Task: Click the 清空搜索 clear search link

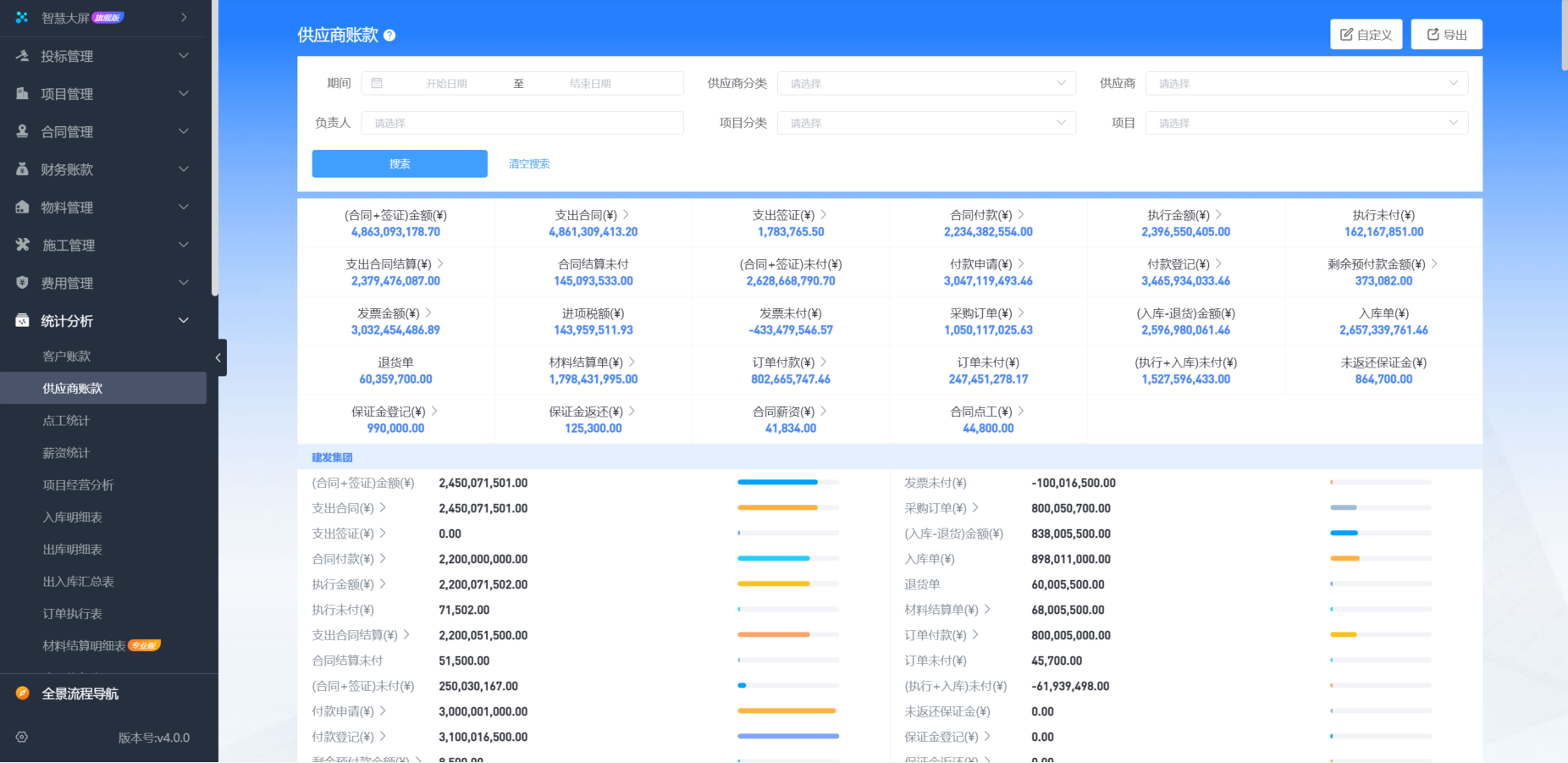Action: [528, 163]
